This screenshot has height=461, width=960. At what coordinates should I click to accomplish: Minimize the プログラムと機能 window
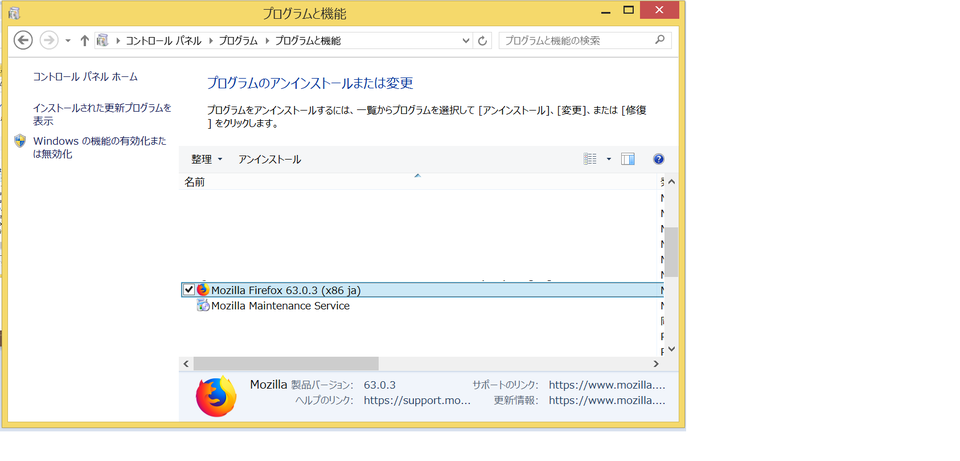pyautogui.click(x=605, y=10)
